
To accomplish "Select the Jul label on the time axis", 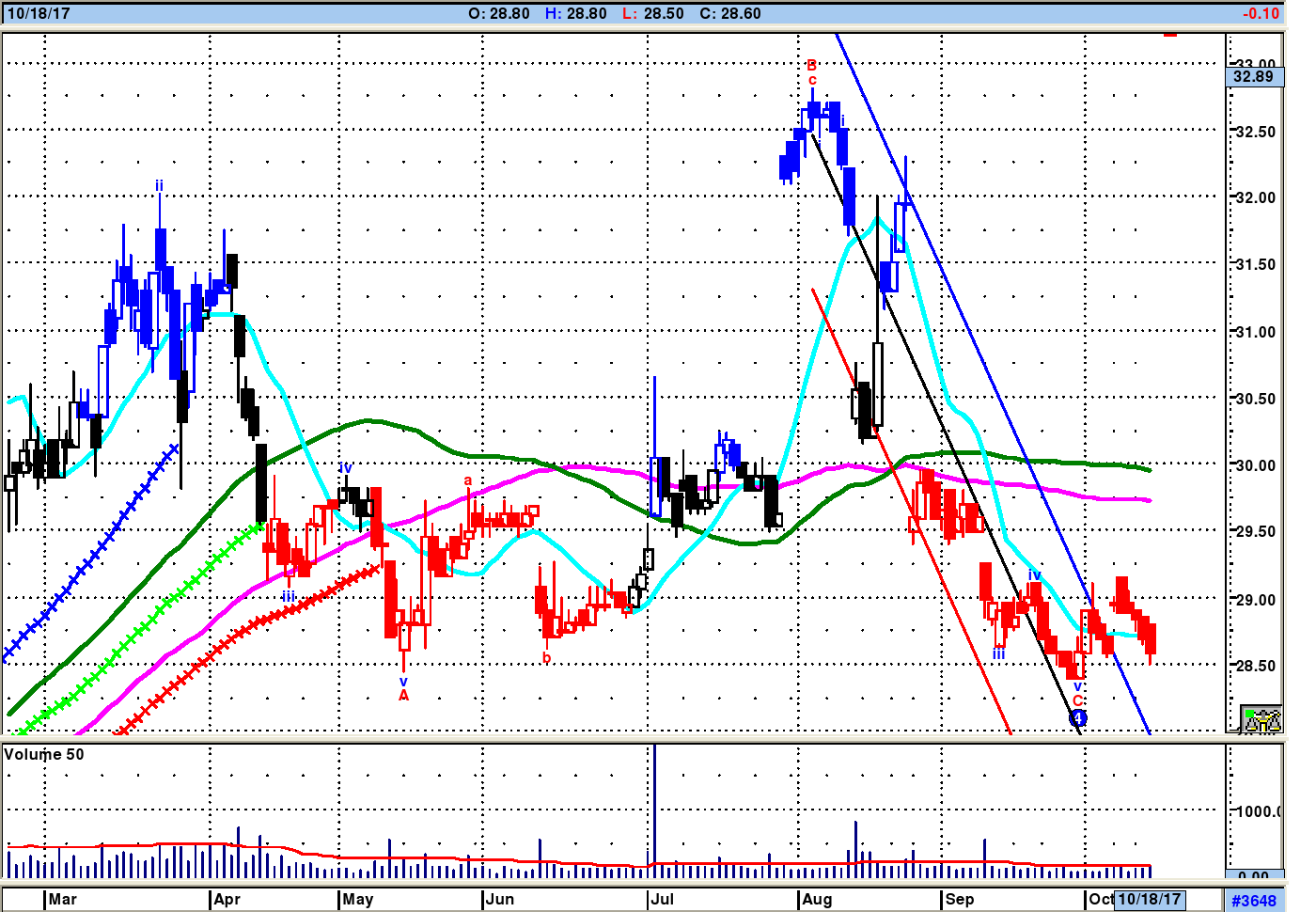I will pos(662,899).
